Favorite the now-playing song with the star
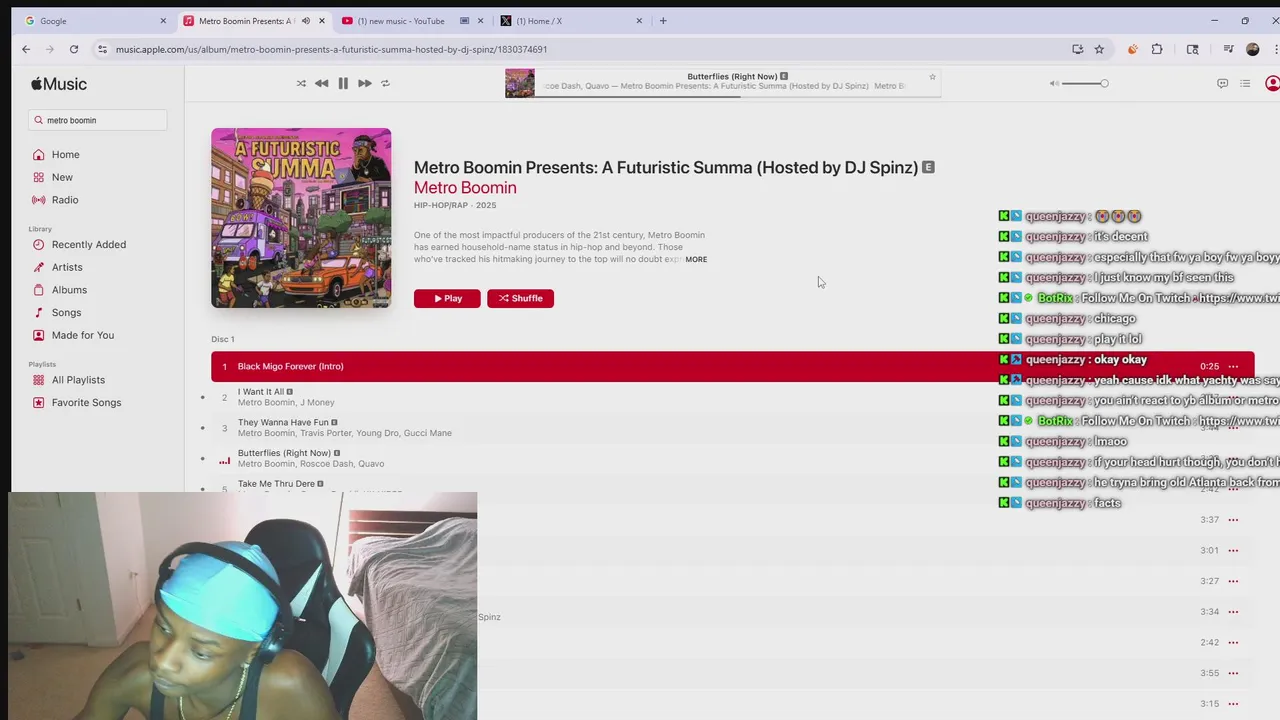Viewport: 1280px width, 720px height. click(932, 77)
